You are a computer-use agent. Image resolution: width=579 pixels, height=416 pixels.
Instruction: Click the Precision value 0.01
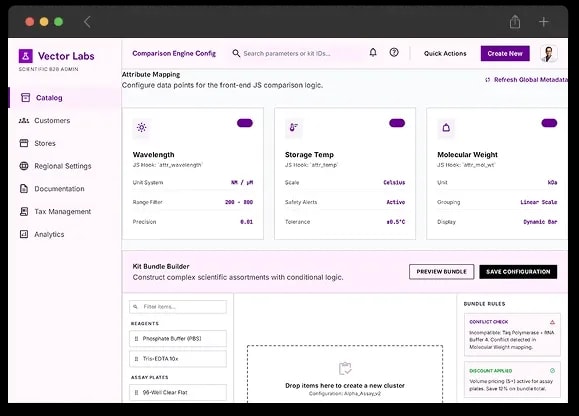247,222
